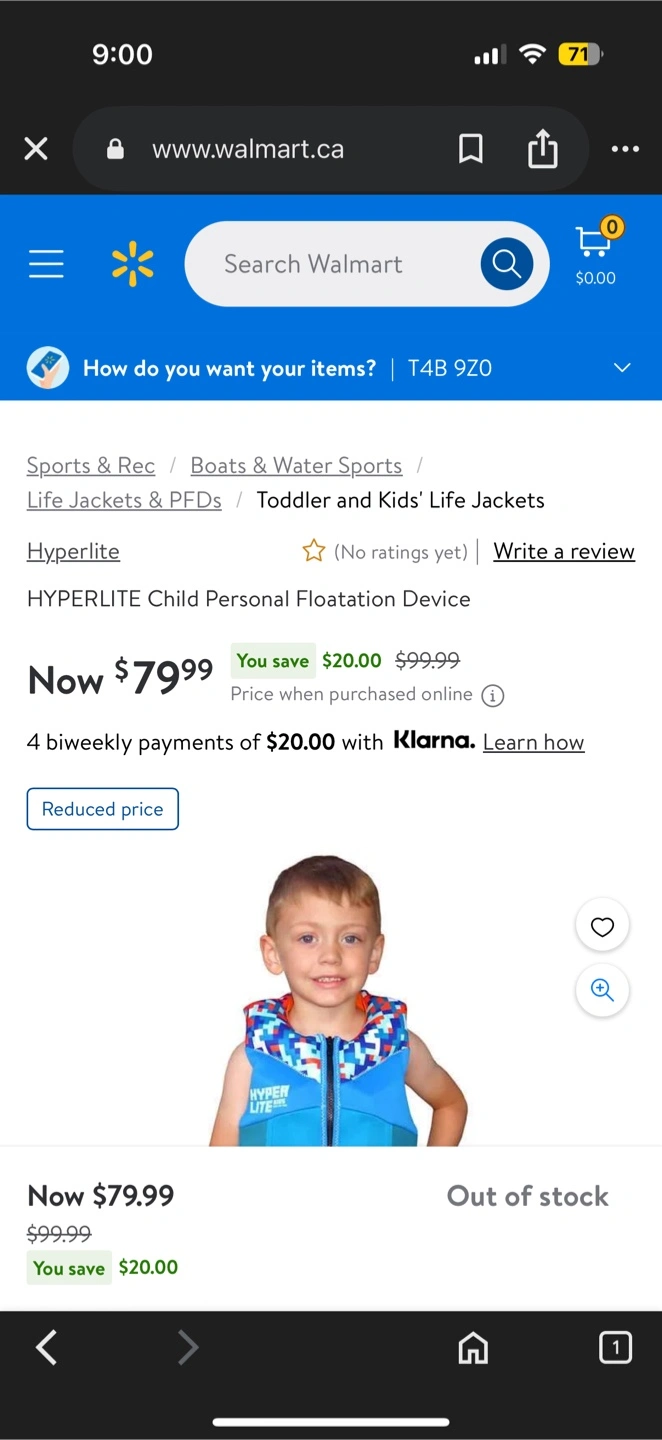Image resolution: width=662 pixels, height=1440 pixels.
Task: Tap the Search Walmart input field
Action: (330, 264)
